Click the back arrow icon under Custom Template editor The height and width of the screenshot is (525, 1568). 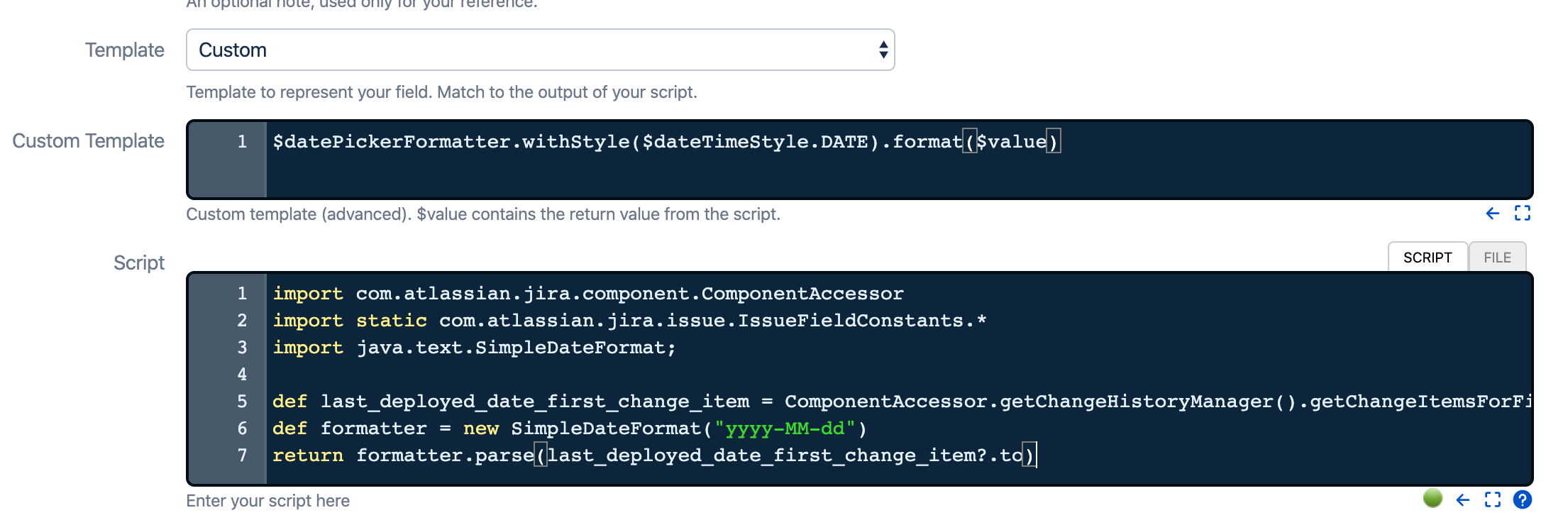click(x=1493, y=214)
